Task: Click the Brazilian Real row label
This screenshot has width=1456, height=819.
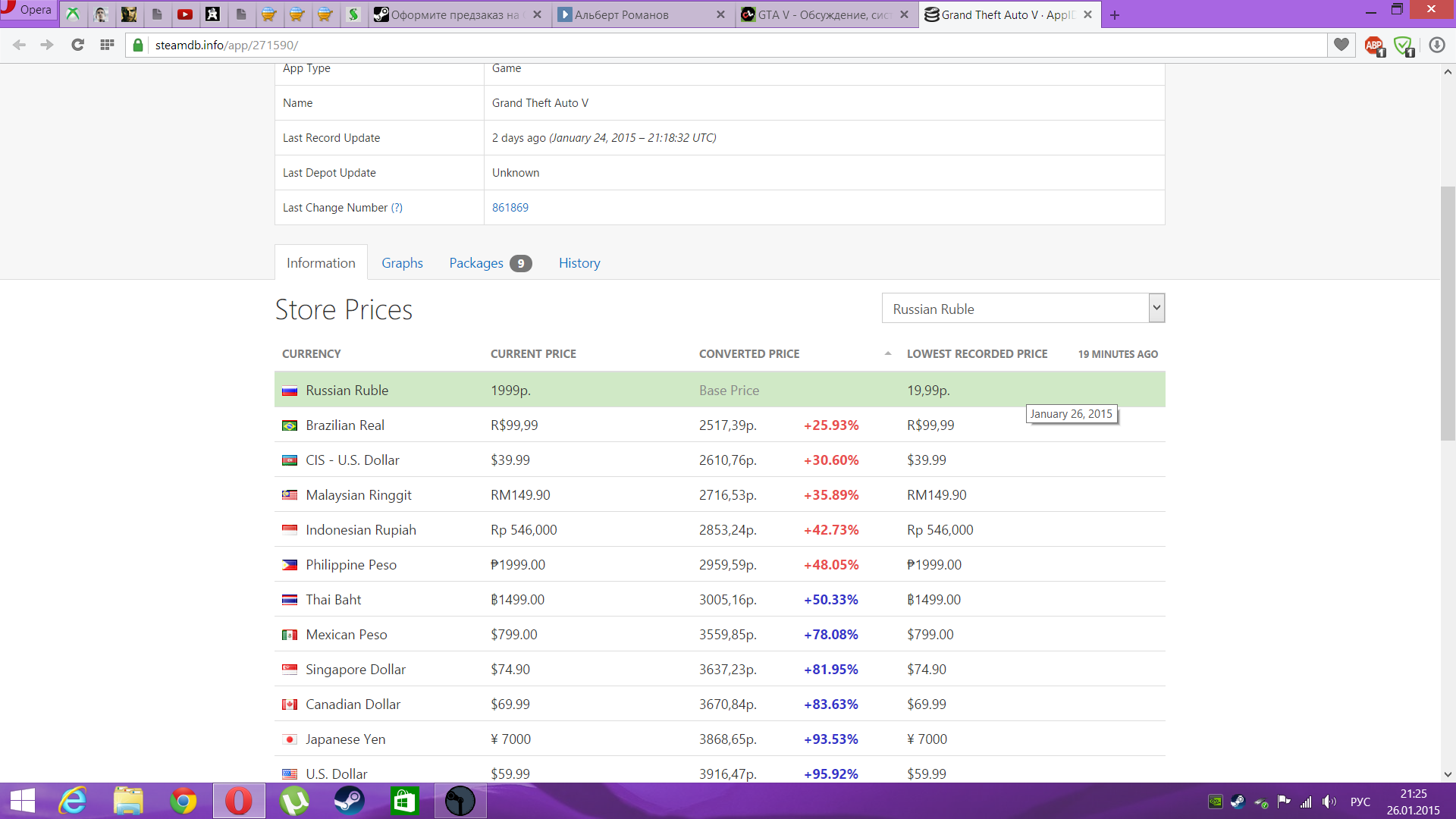Action: (x=345, y=425)
